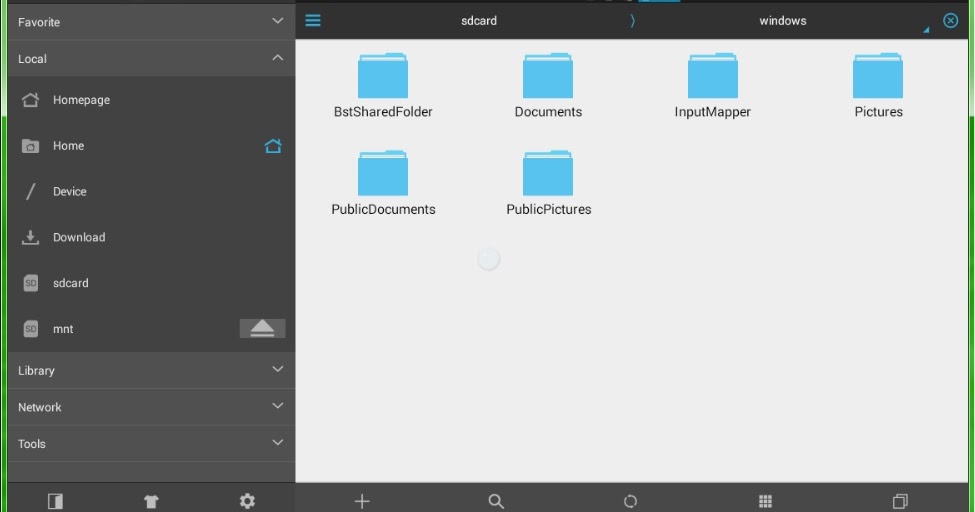Screen dimensions: 975x512
Task: Click the Favorite header label
Action: 39,22
